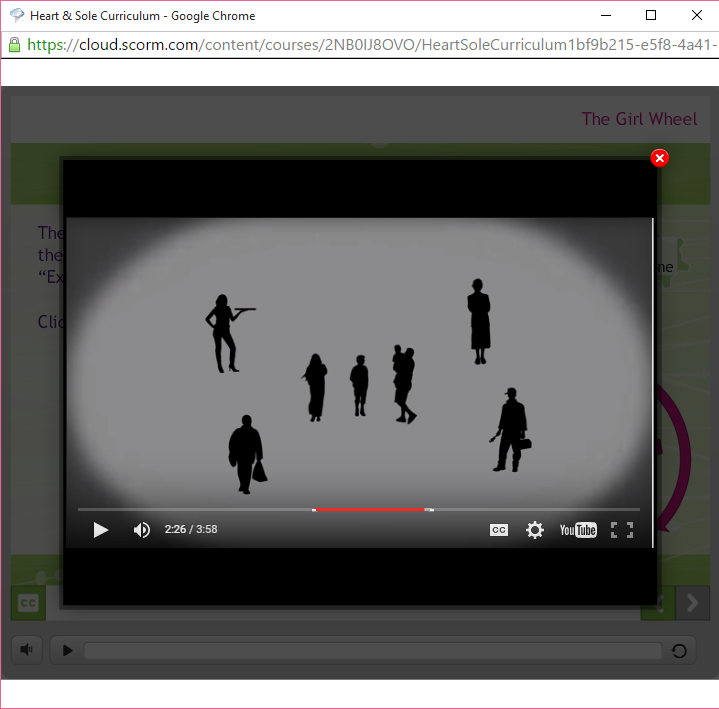
Task: Open video on YouTube via logo
Action: click(578, 530)
